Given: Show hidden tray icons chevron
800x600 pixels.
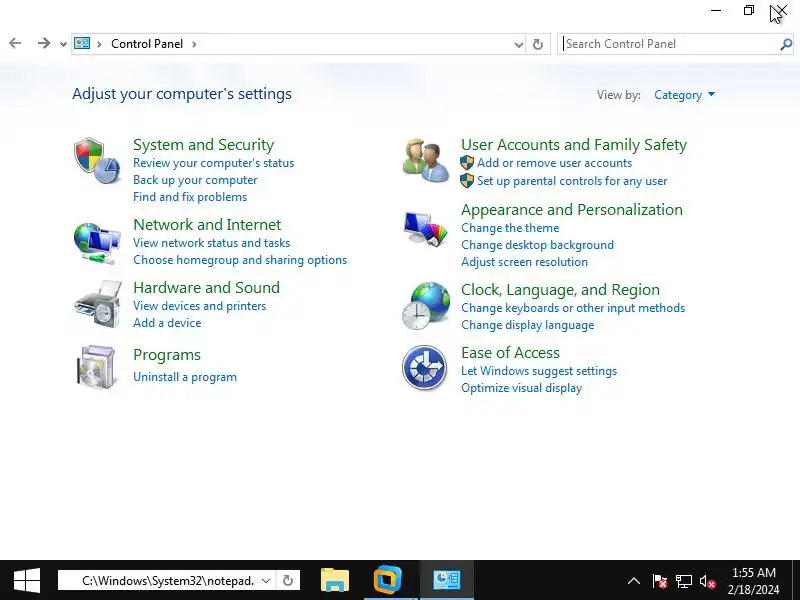Looking at the screenshot, I should [634, 581].
